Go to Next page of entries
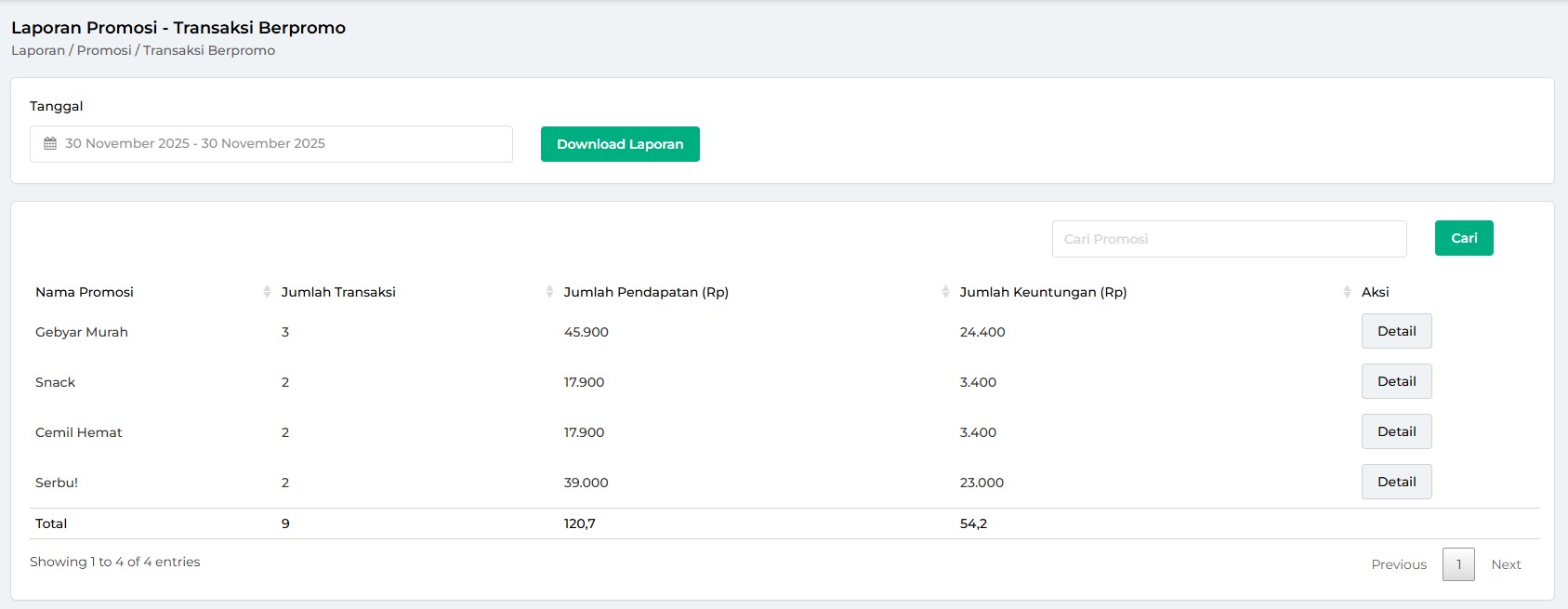Screen dimensions: 1568x609 click(1506, 564)
